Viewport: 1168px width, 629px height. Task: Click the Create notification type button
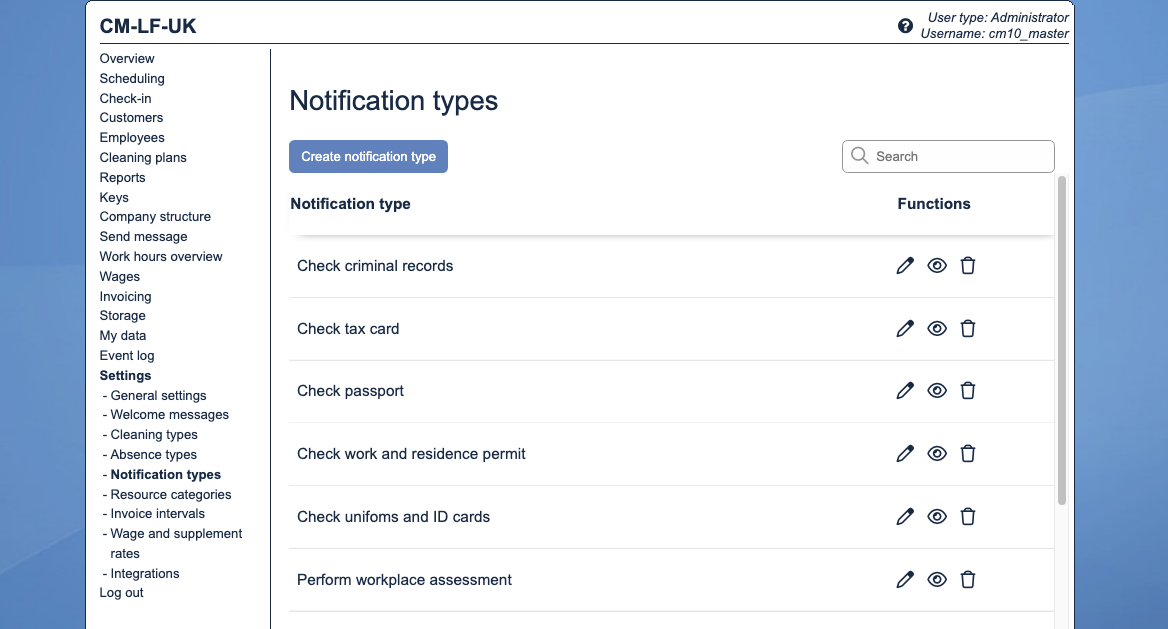point(368,156)
